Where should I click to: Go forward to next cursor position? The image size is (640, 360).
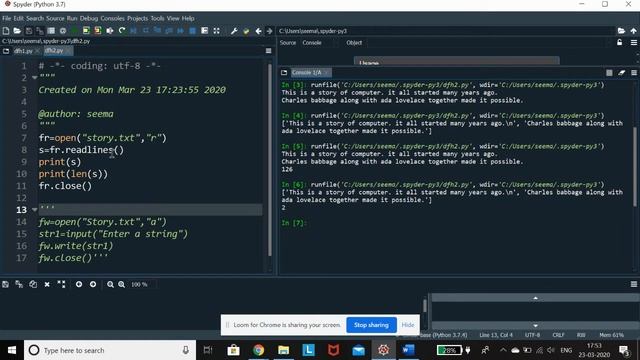(x=269, y=31)
